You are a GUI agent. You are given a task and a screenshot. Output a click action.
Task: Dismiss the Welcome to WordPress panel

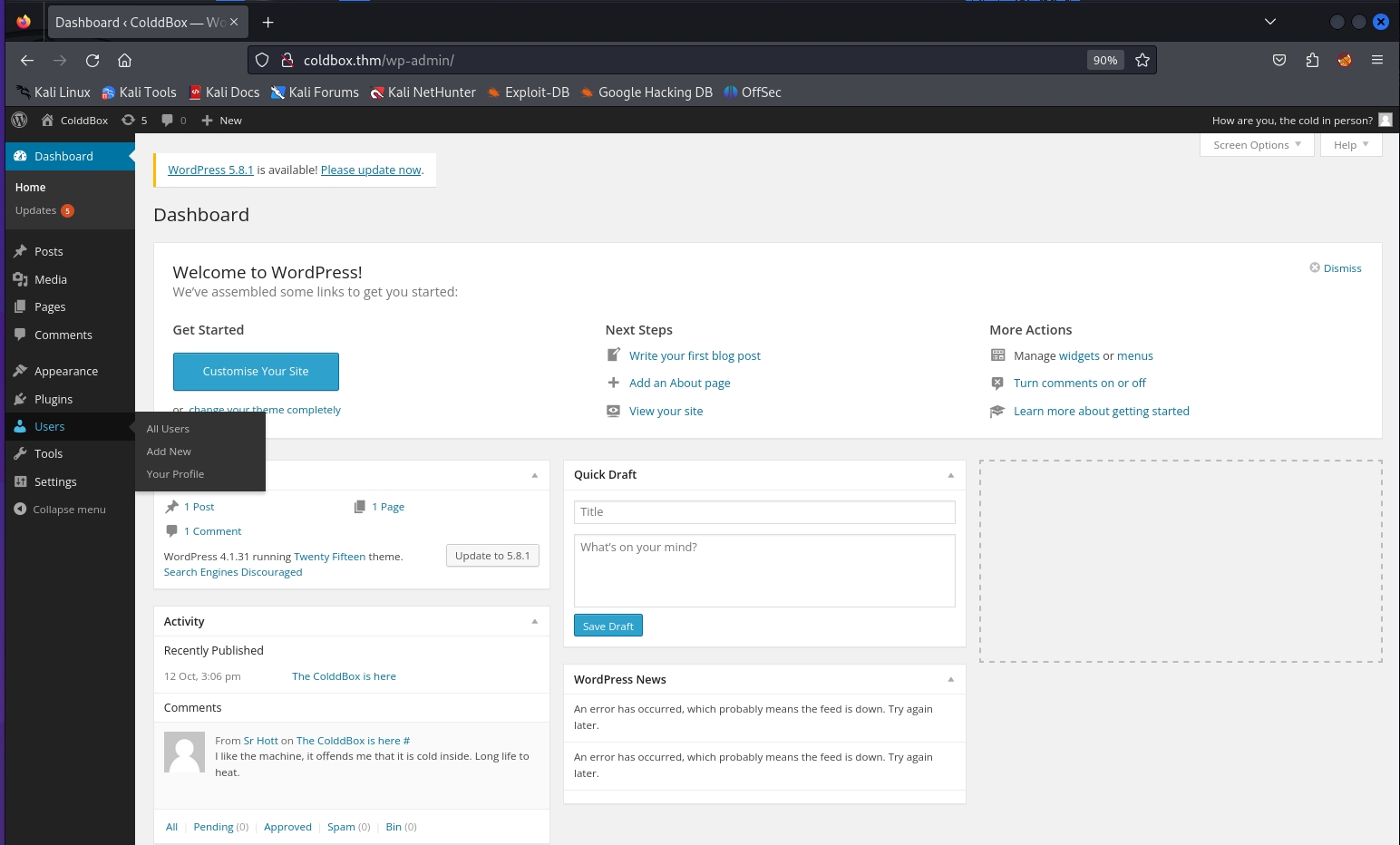pos(1336,268)
